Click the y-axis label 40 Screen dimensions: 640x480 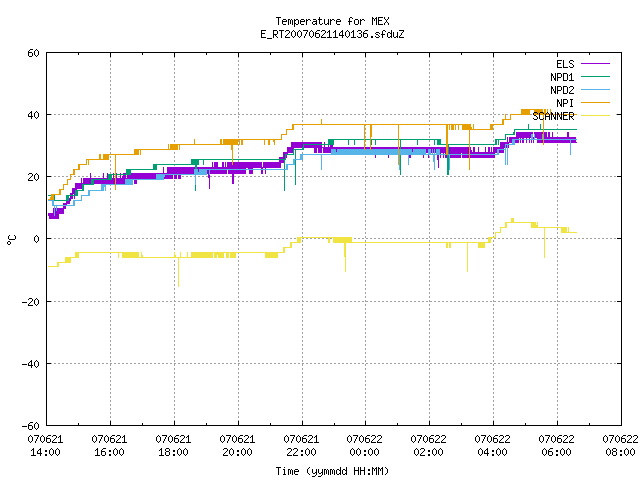(x=33, y=115)
